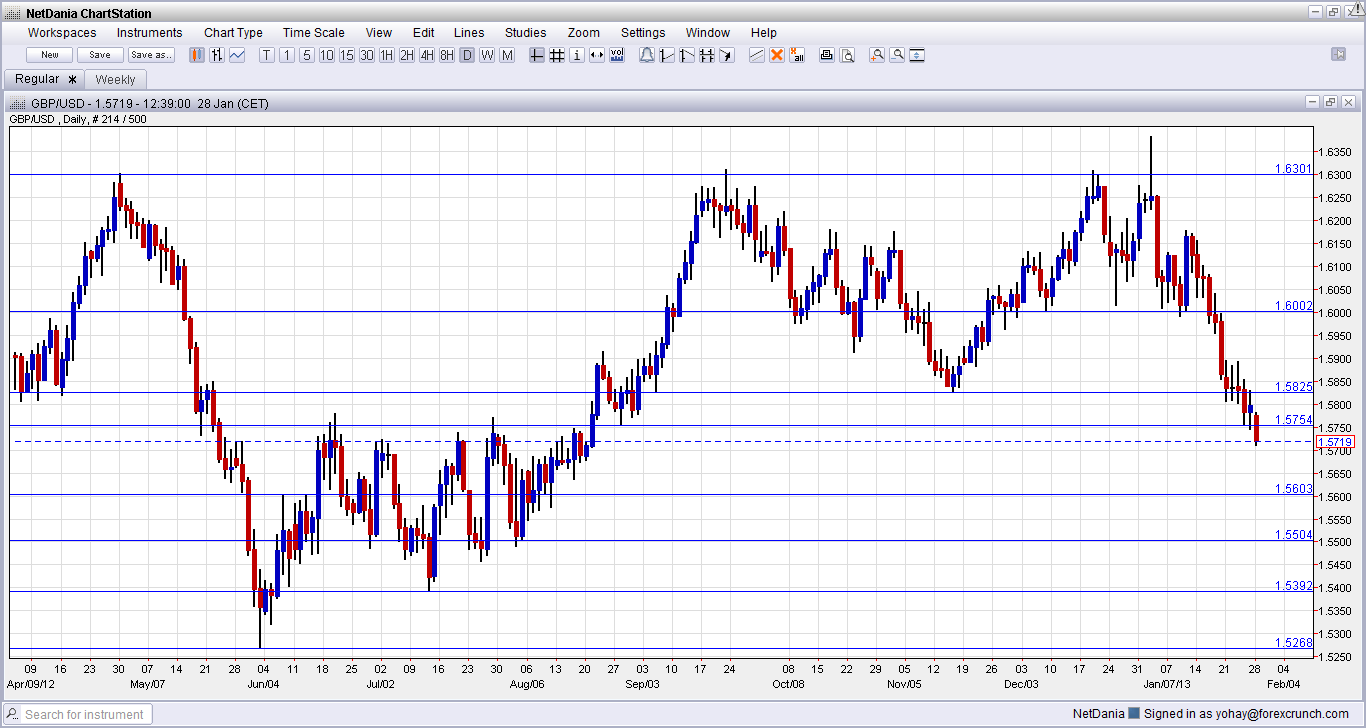
Task: Toggle the chart grid icon
Action: point(557,55)
